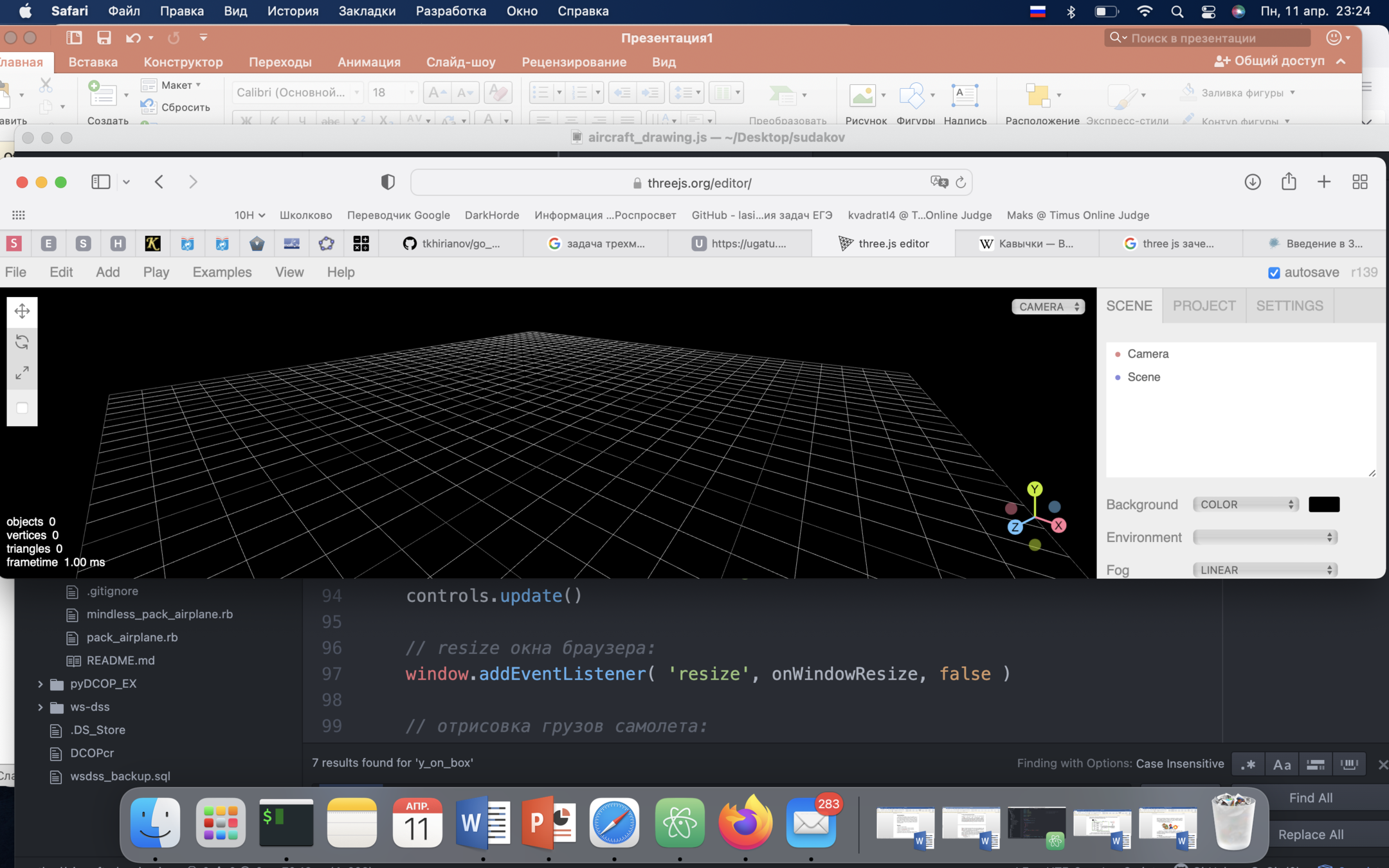Open the CAMERA dropdown in viewport
This screenshot has width=1389, height=868.
[x=1048, y=307]
